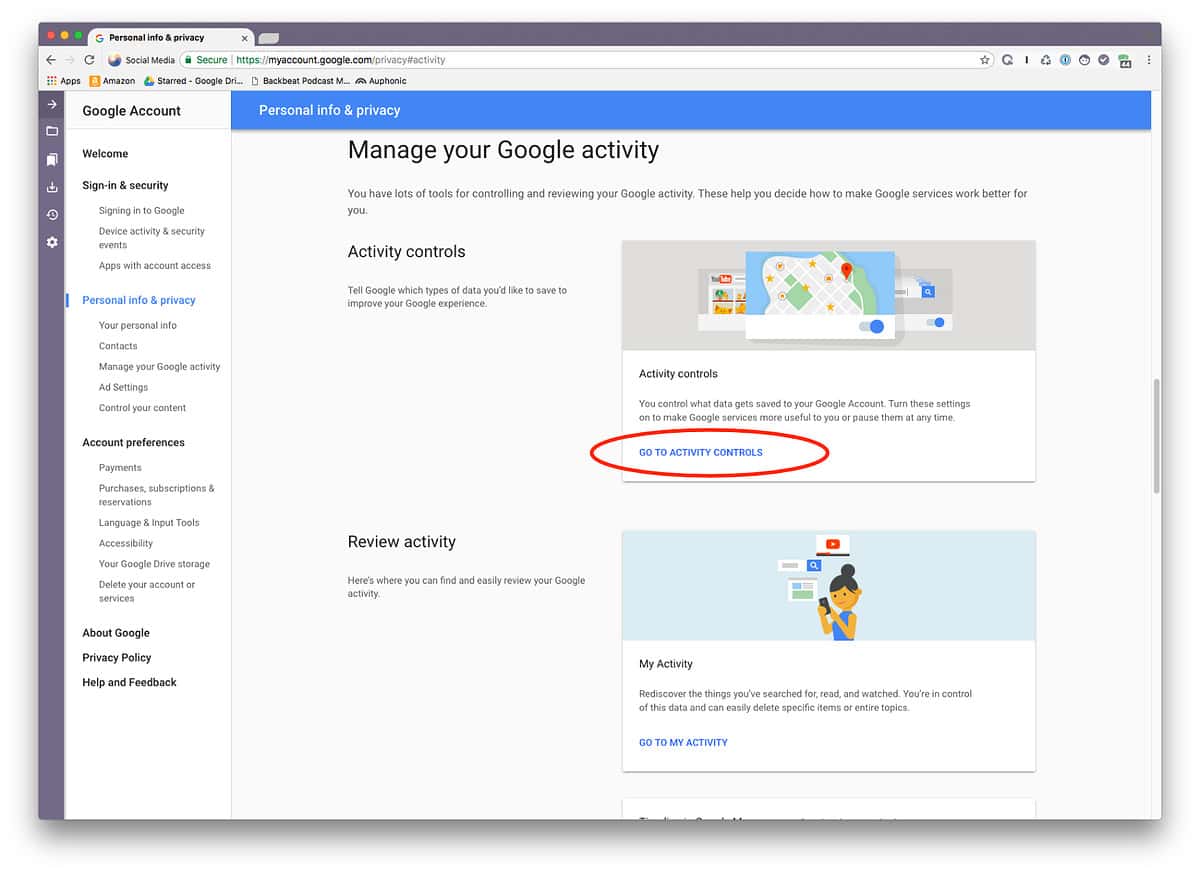The width and height of the screenshot is (1200, 873).
Task: Open Payments in the sidebar
Action: tap(120, 468)
